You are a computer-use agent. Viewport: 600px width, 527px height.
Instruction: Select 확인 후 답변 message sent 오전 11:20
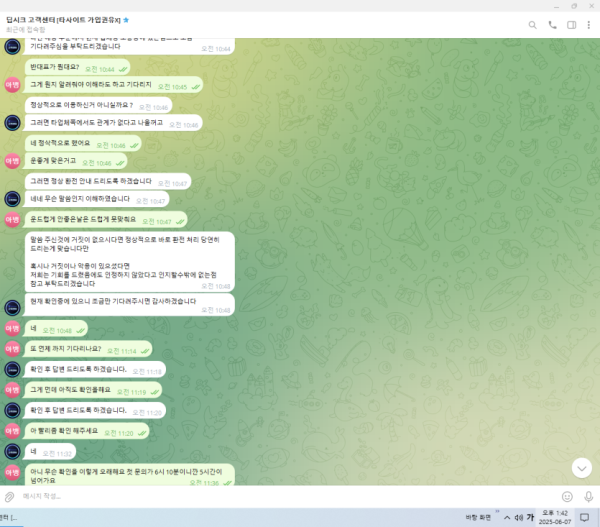[x=95, y=411]
